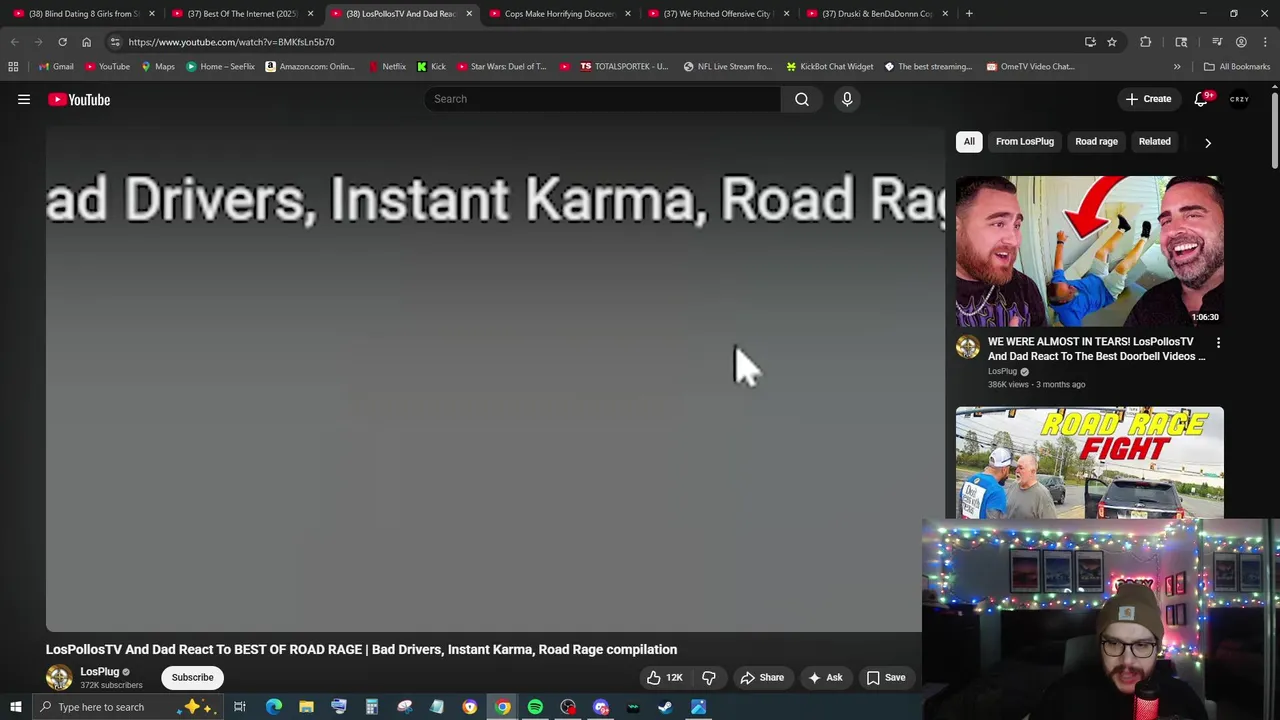Open the KickBot Chat Widget bookmark

(x=829, y=67)
